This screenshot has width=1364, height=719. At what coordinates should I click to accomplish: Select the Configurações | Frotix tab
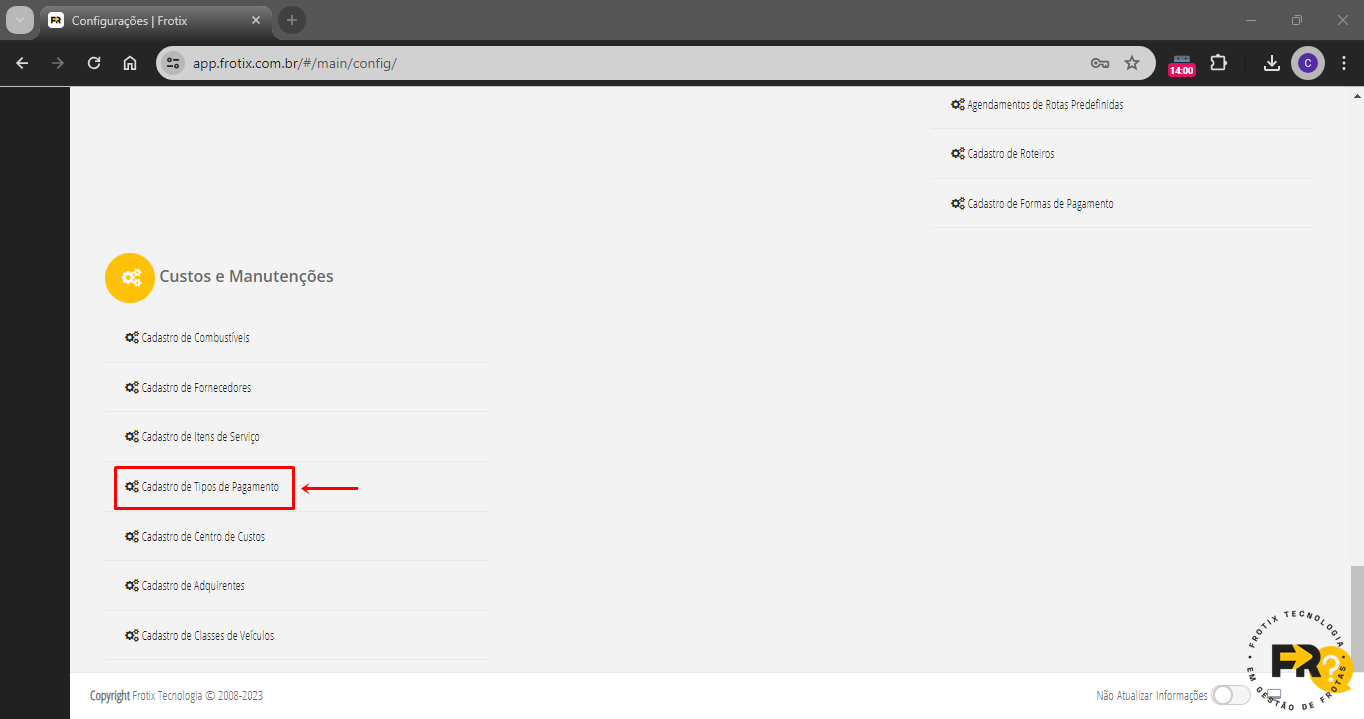pos(150,20)
